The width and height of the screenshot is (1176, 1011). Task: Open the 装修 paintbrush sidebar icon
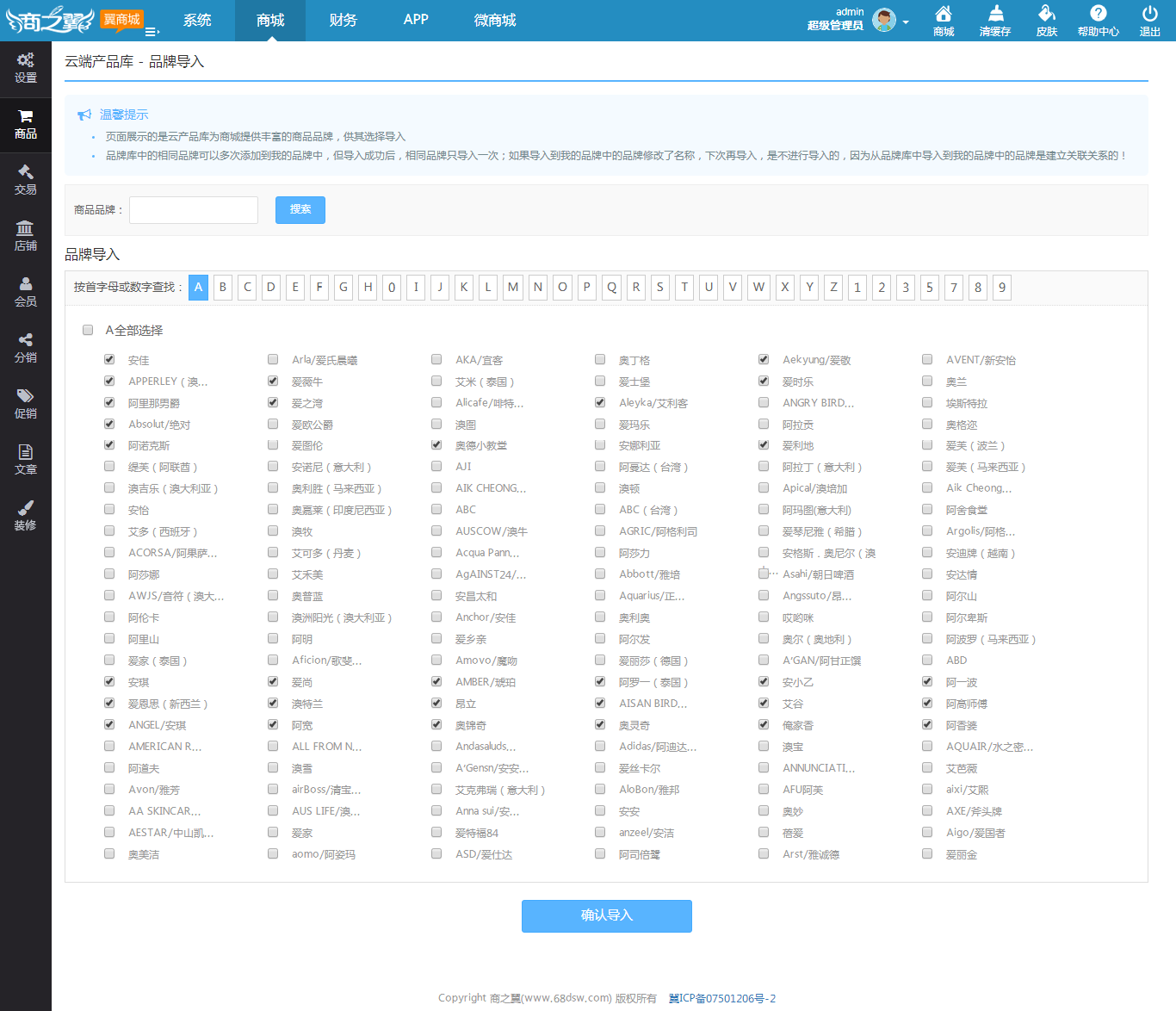26,507
